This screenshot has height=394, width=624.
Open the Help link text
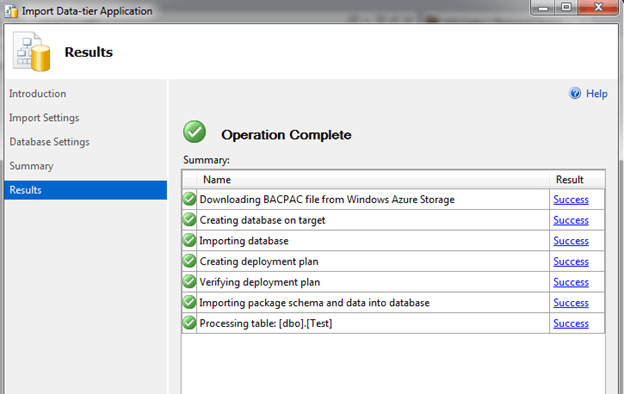point(597,94)
